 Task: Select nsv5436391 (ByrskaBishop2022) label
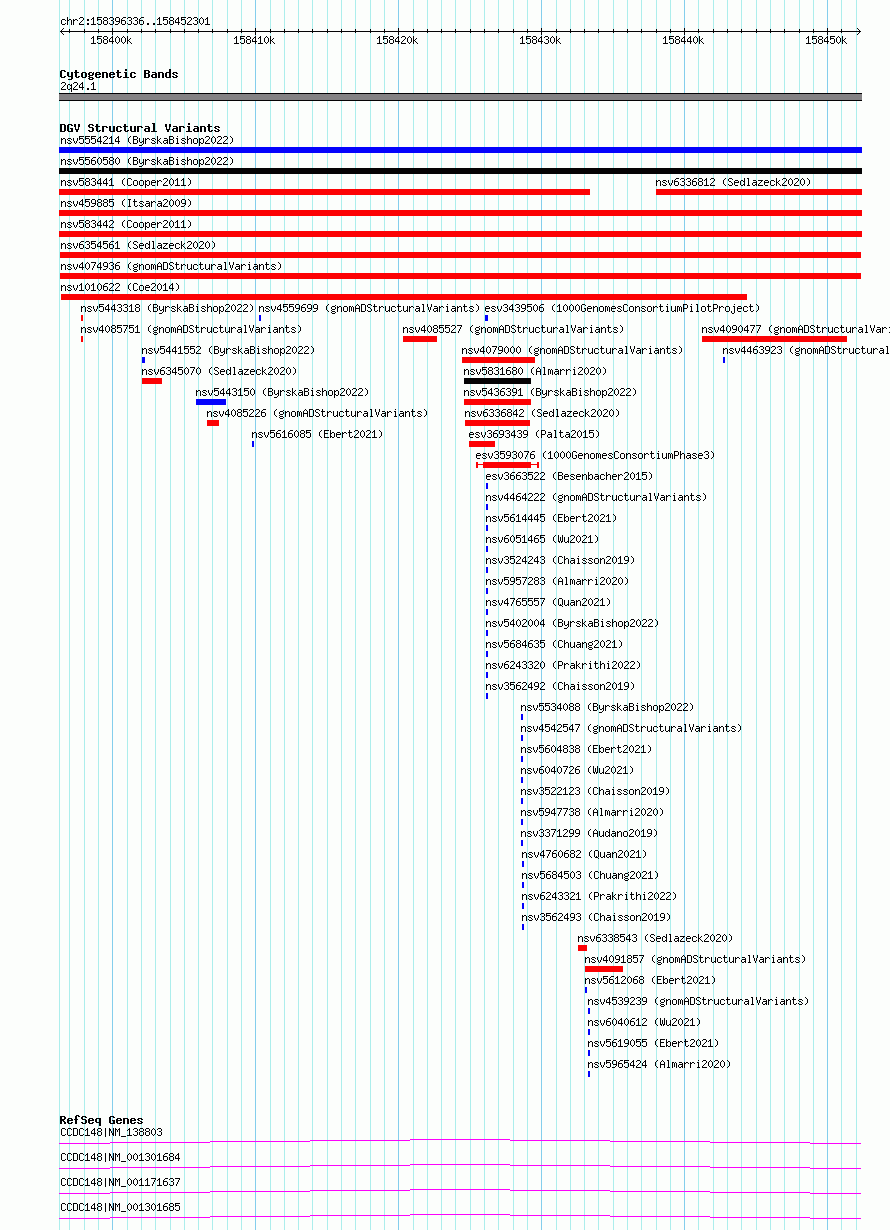point(551,393)
